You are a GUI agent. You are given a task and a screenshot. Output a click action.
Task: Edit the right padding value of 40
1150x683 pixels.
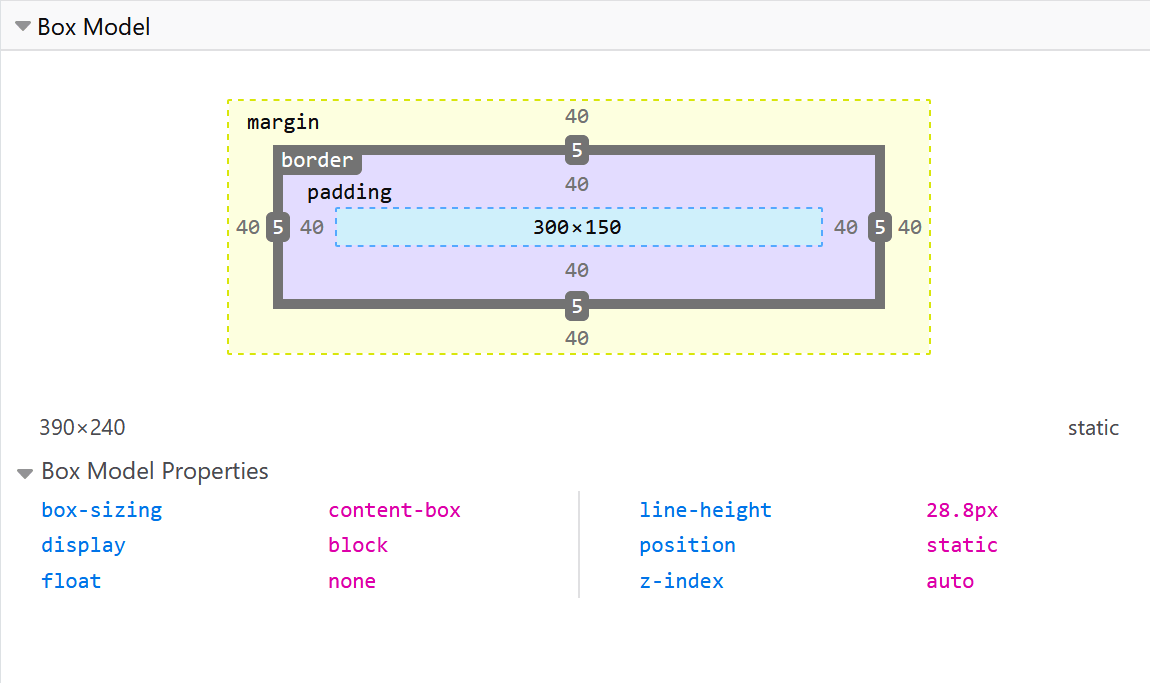coord(845,227)
